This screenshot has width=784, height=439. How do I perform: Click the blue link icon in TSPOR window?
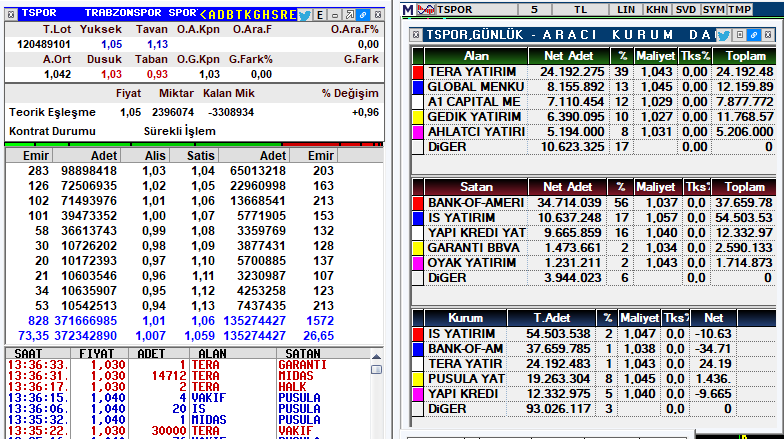click(x=364, y=15)
